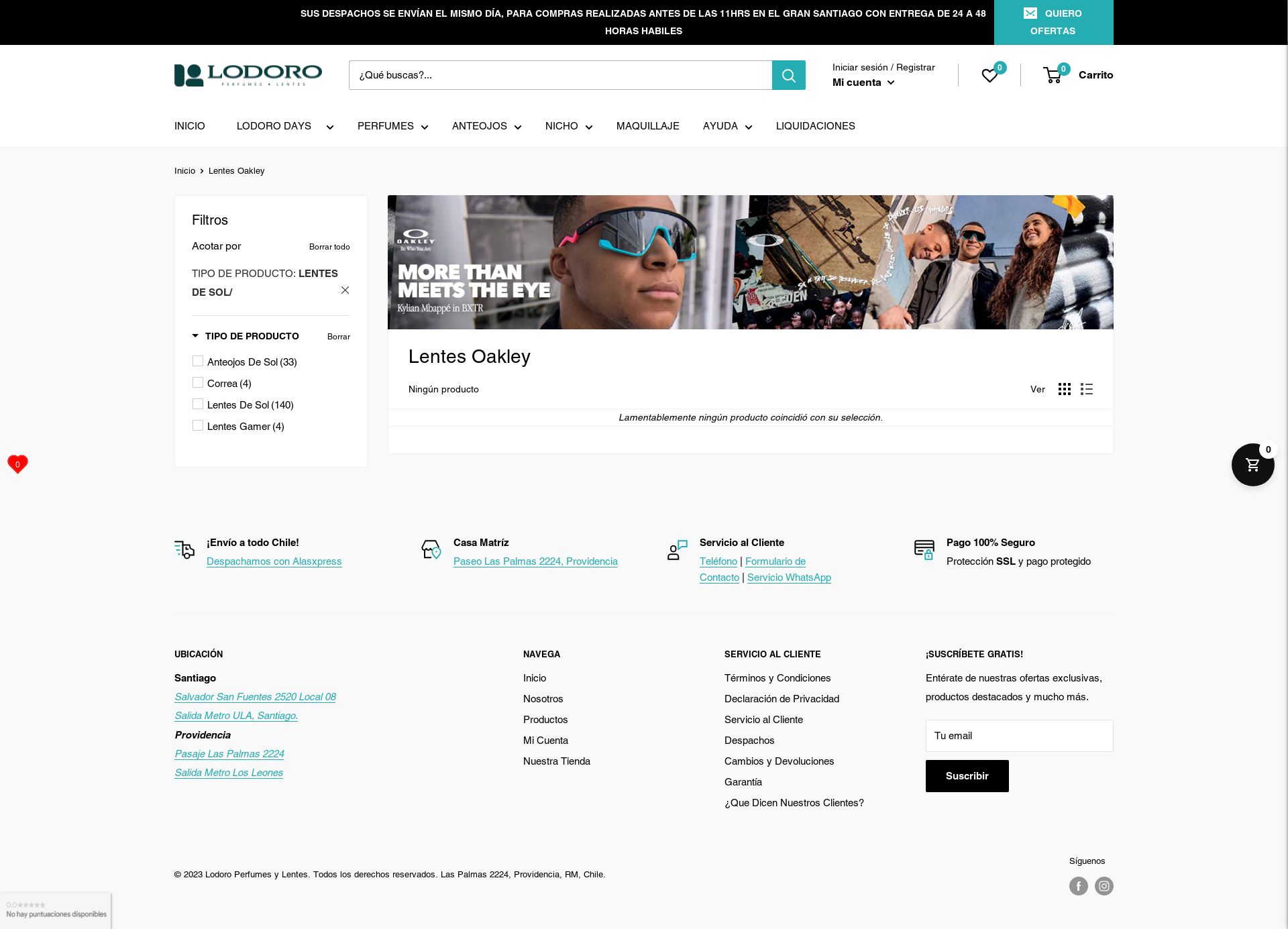The height and width of the screenshot is (929, 1288).
Task: Open Servicio al Cliente footer link
Action: pyautogui.click(x=764, y=720)
